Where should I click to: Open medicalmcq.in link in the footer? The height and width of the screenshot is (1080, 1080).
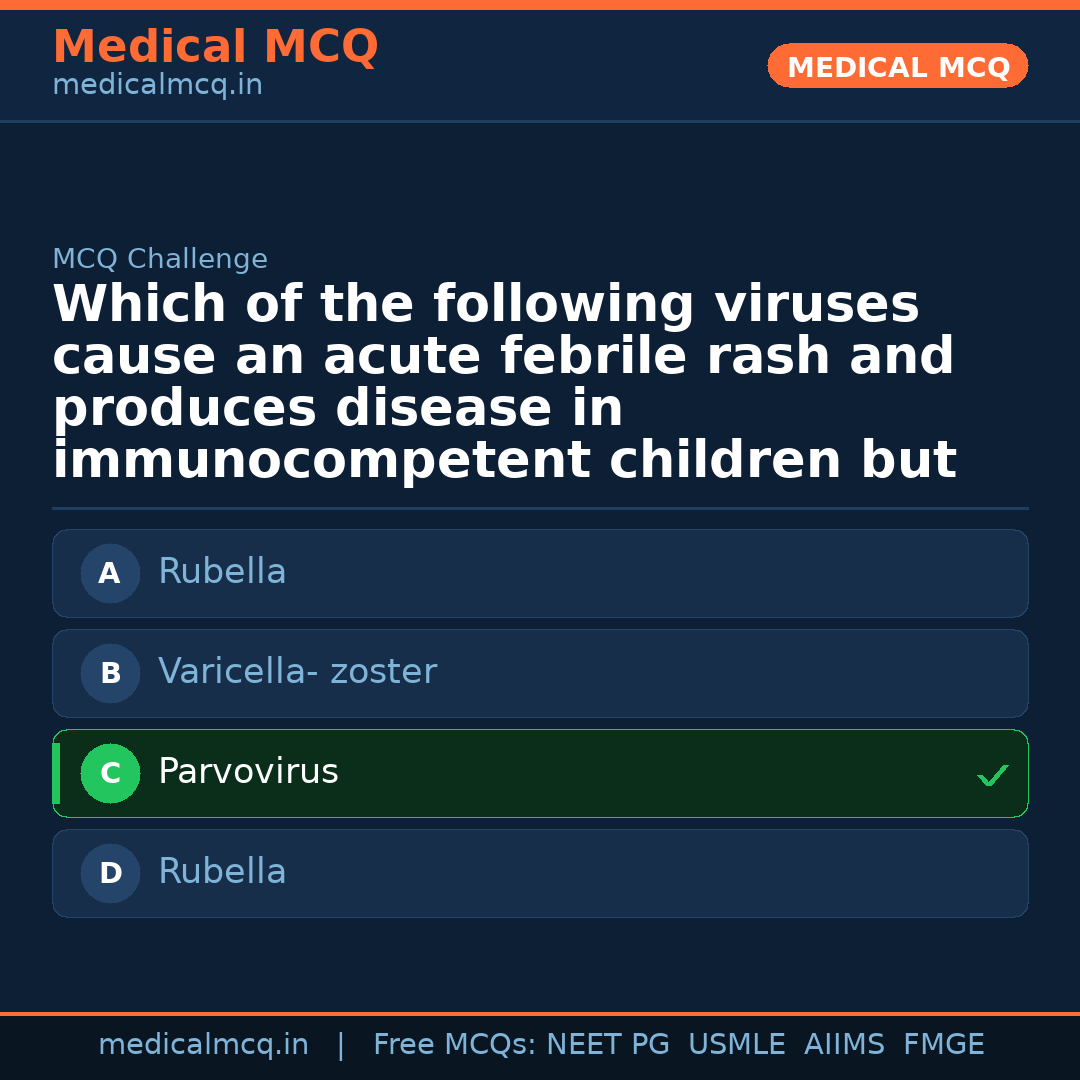[x=203, y=1045]
